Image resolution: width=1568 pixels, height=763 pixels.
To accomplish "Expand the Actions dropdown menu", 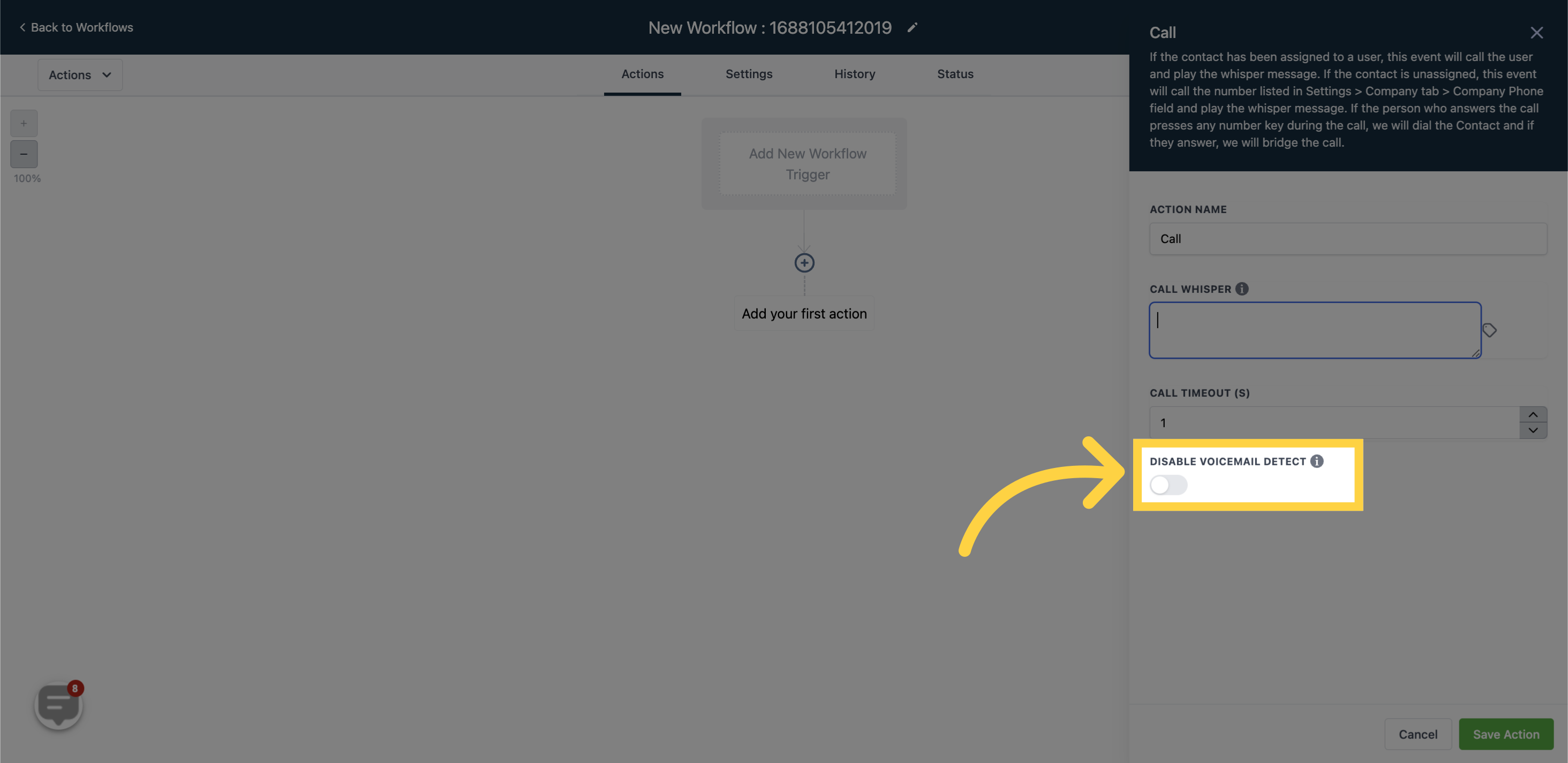I will pyautogui.click(x=80, y=75).
